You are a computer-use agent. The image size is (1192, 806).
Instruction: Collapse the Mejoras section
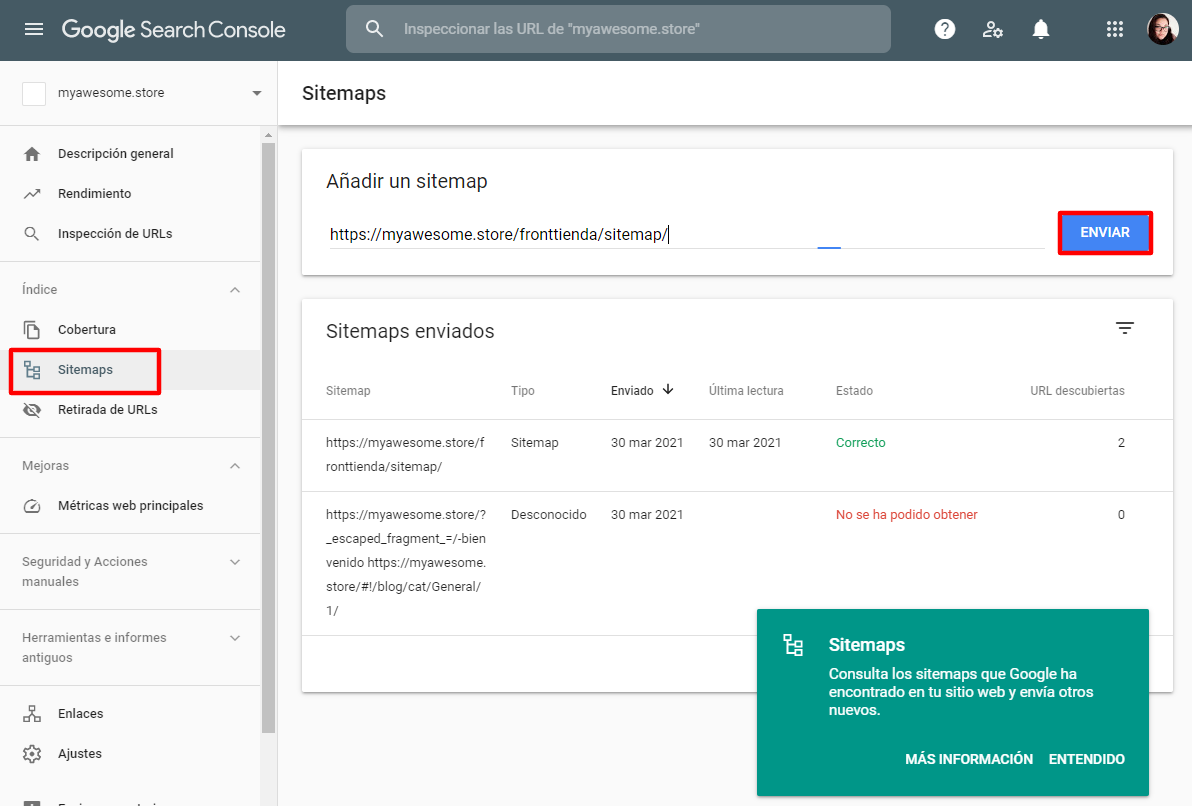tap(235, 465)
